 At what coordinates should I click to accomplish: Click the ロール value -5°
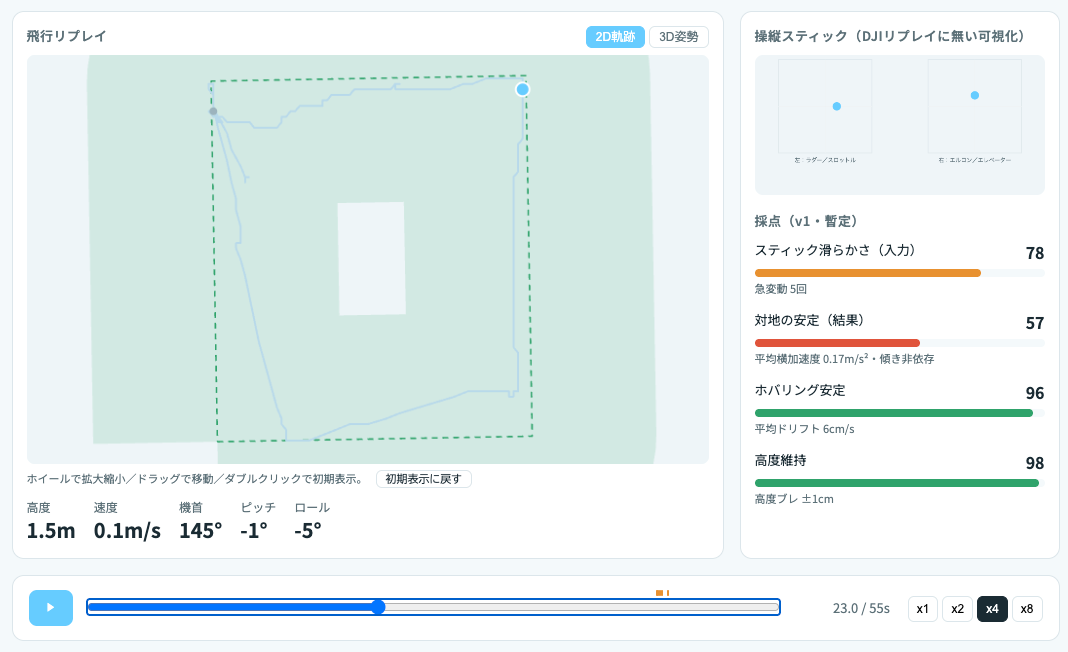pos(308,531)
